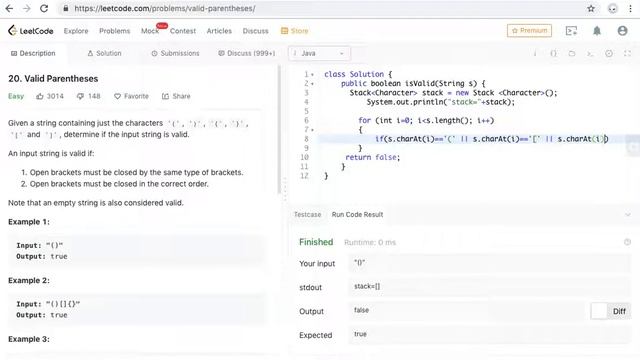Click the lock icon in address bar
The image size is (640, 360).
(65, 9)
